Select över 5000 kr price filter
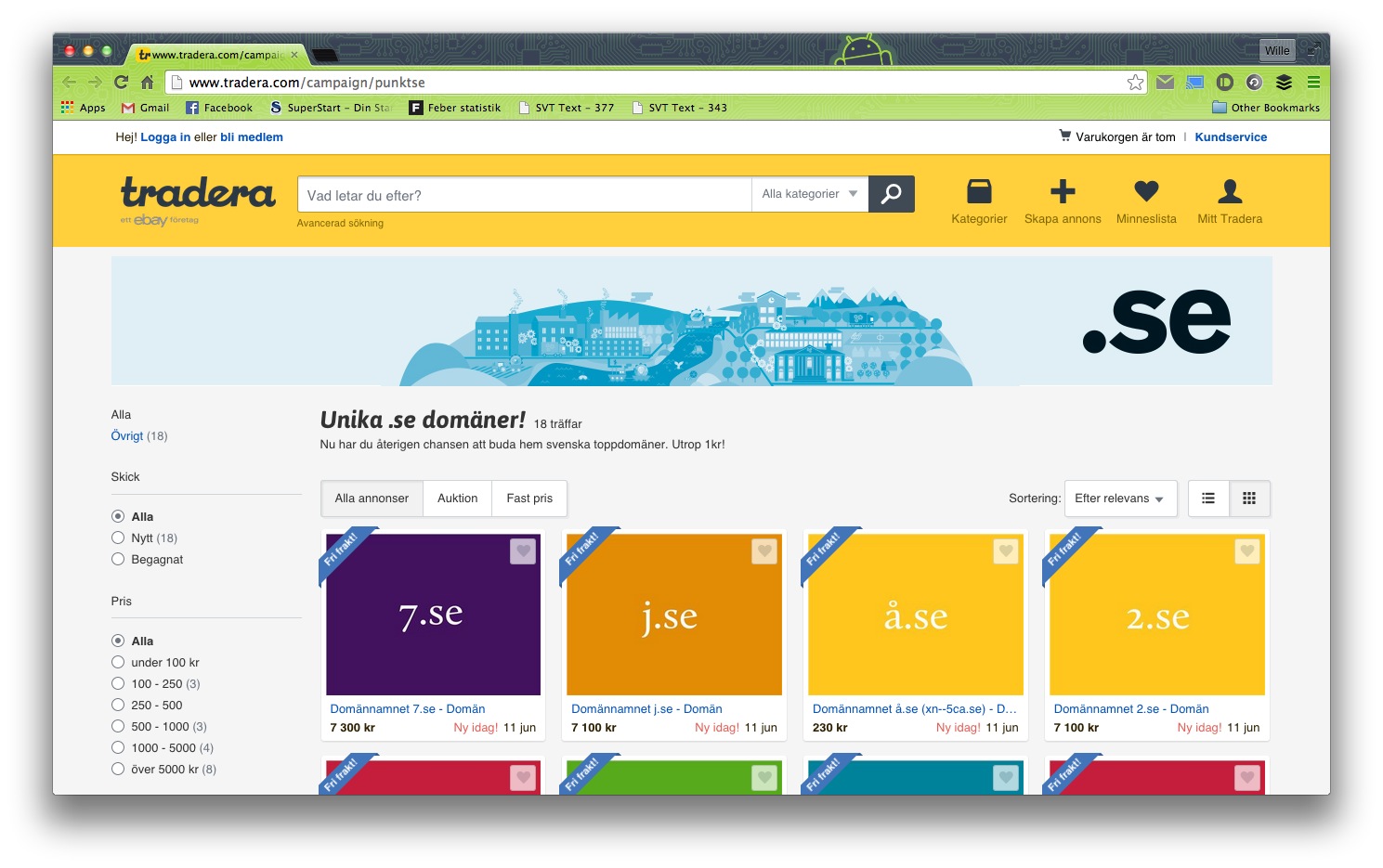The height and width of the screenshot is (868, 1383). 118,769
